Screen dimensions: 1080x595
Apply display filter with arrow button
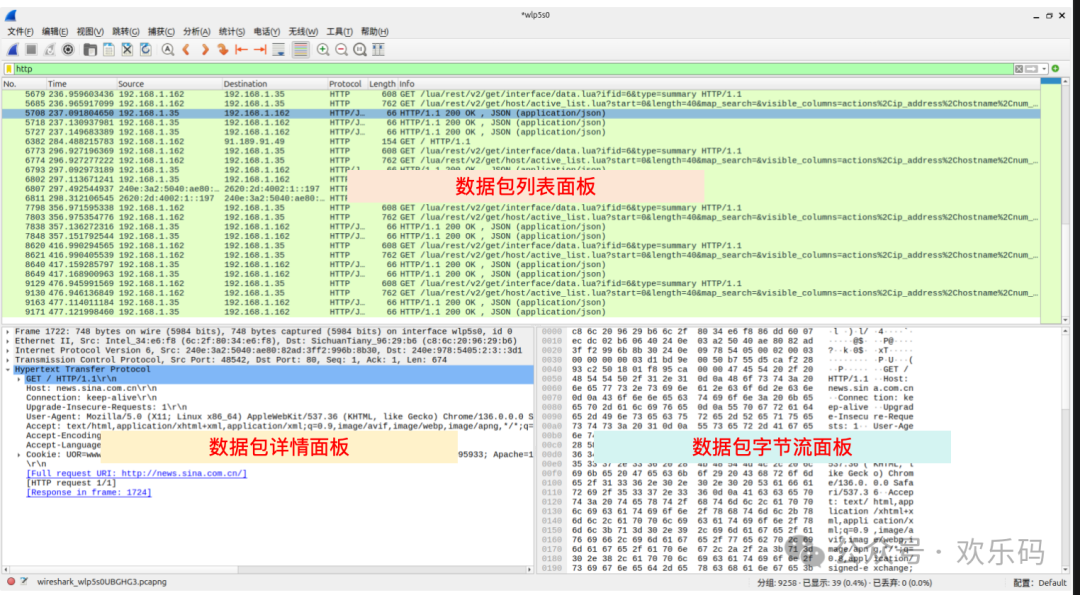(1031, 69)
